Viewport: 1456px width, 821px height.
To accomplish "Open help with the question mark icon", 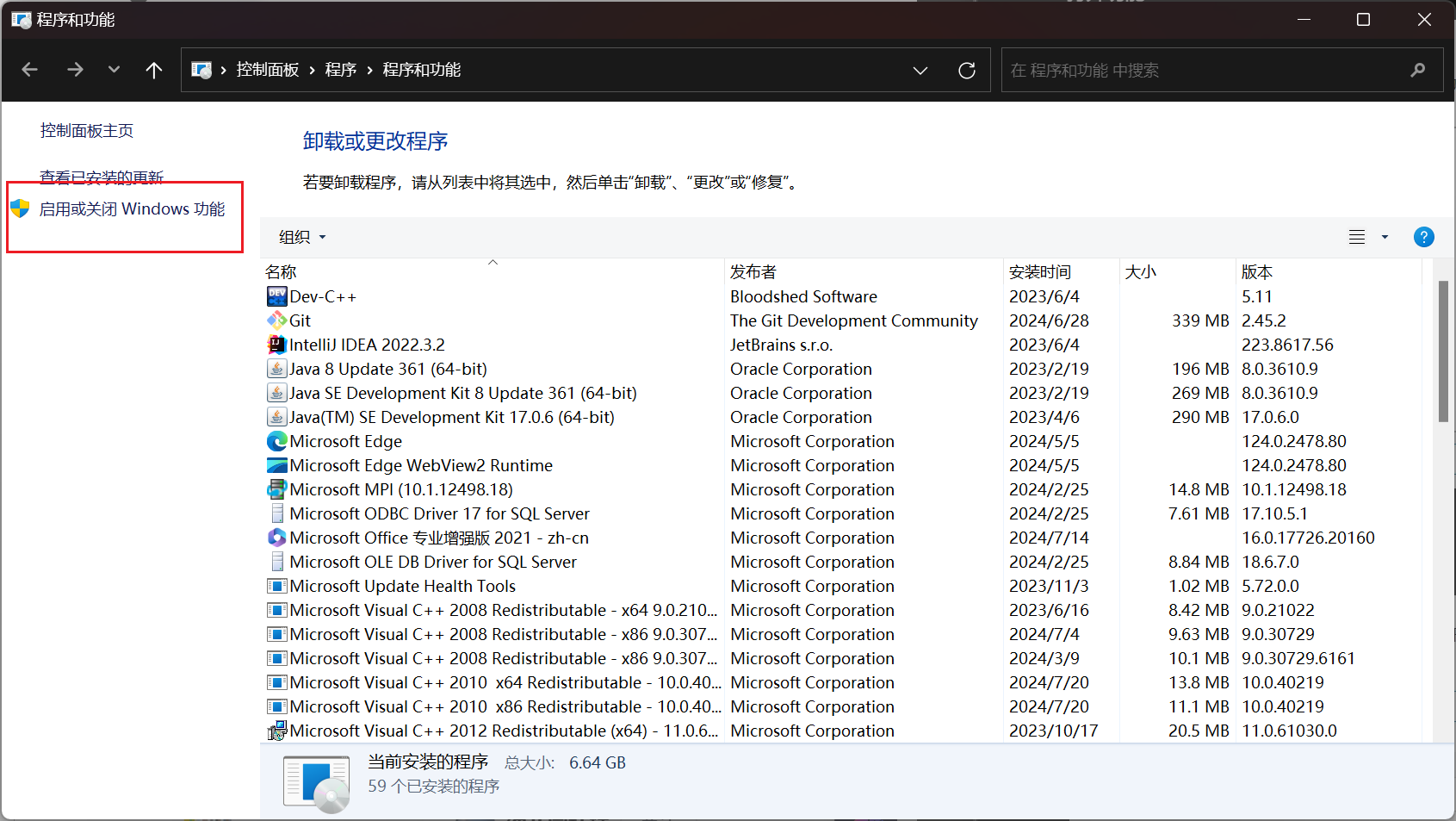I will tap(1424, 237).
